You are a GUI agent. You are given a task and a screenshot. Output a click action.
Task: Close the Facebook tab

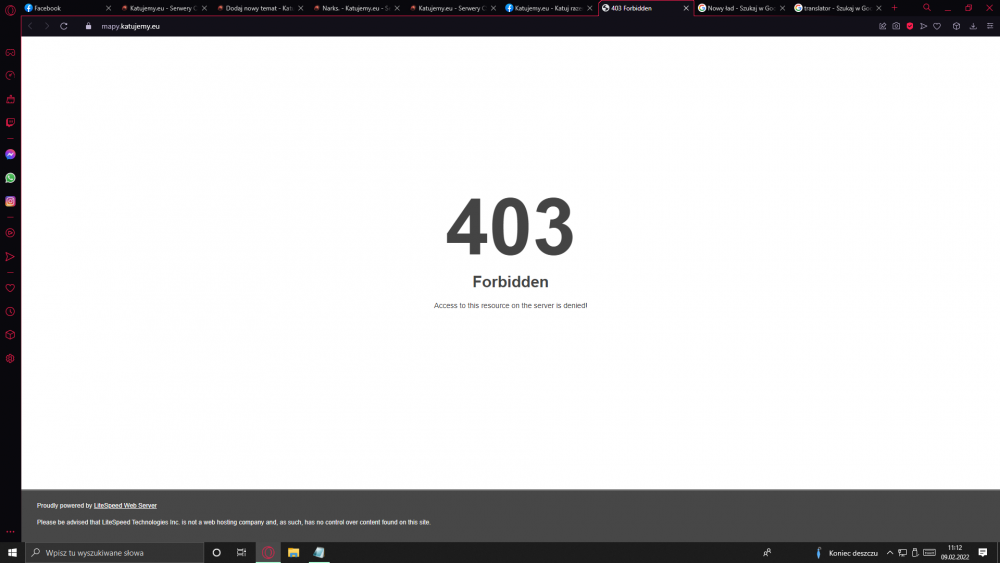click(x=108, y=8)
